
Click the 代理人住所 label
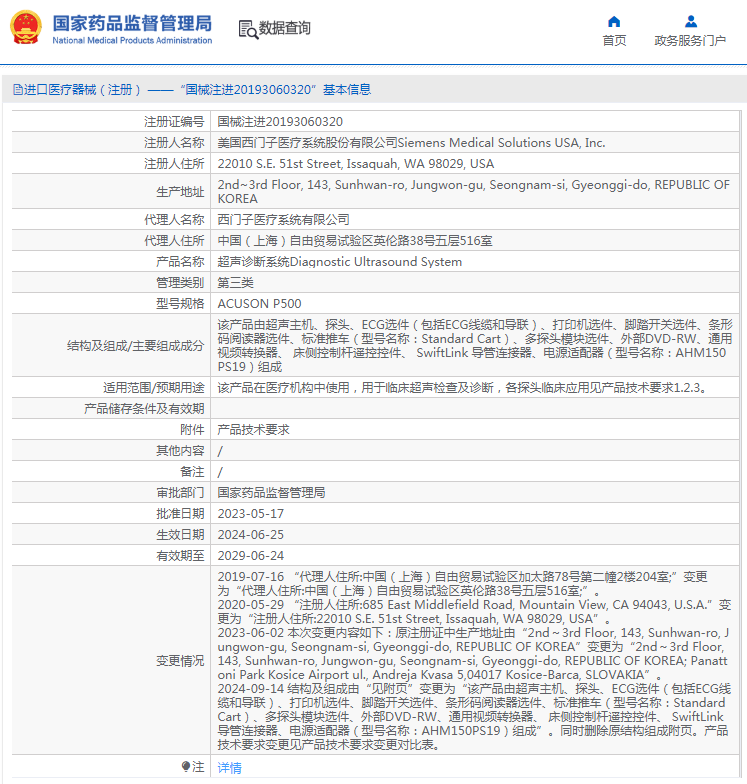tap(174, 240)
